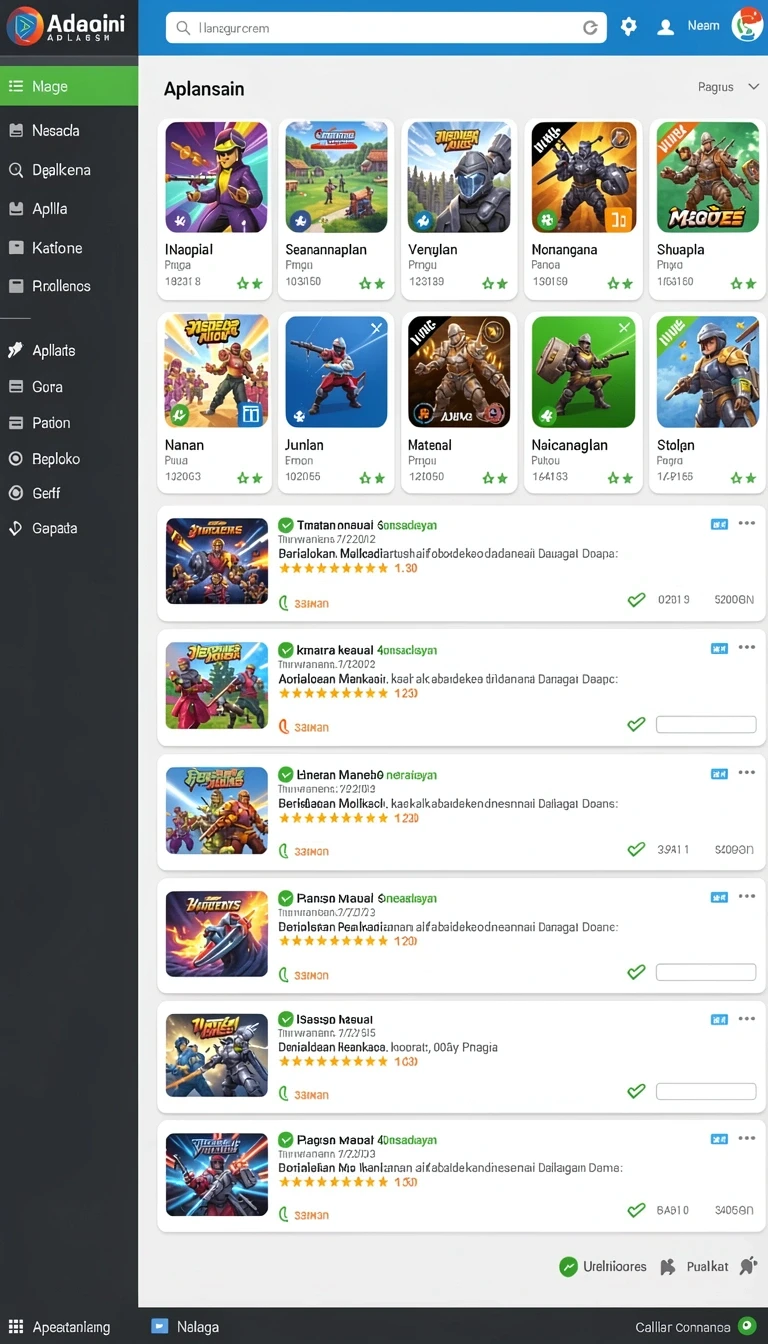The width and height of the screenshot is (768, 1344).
Task: Click the Gora sidebar icon
Action: click(x=15, y=386)
